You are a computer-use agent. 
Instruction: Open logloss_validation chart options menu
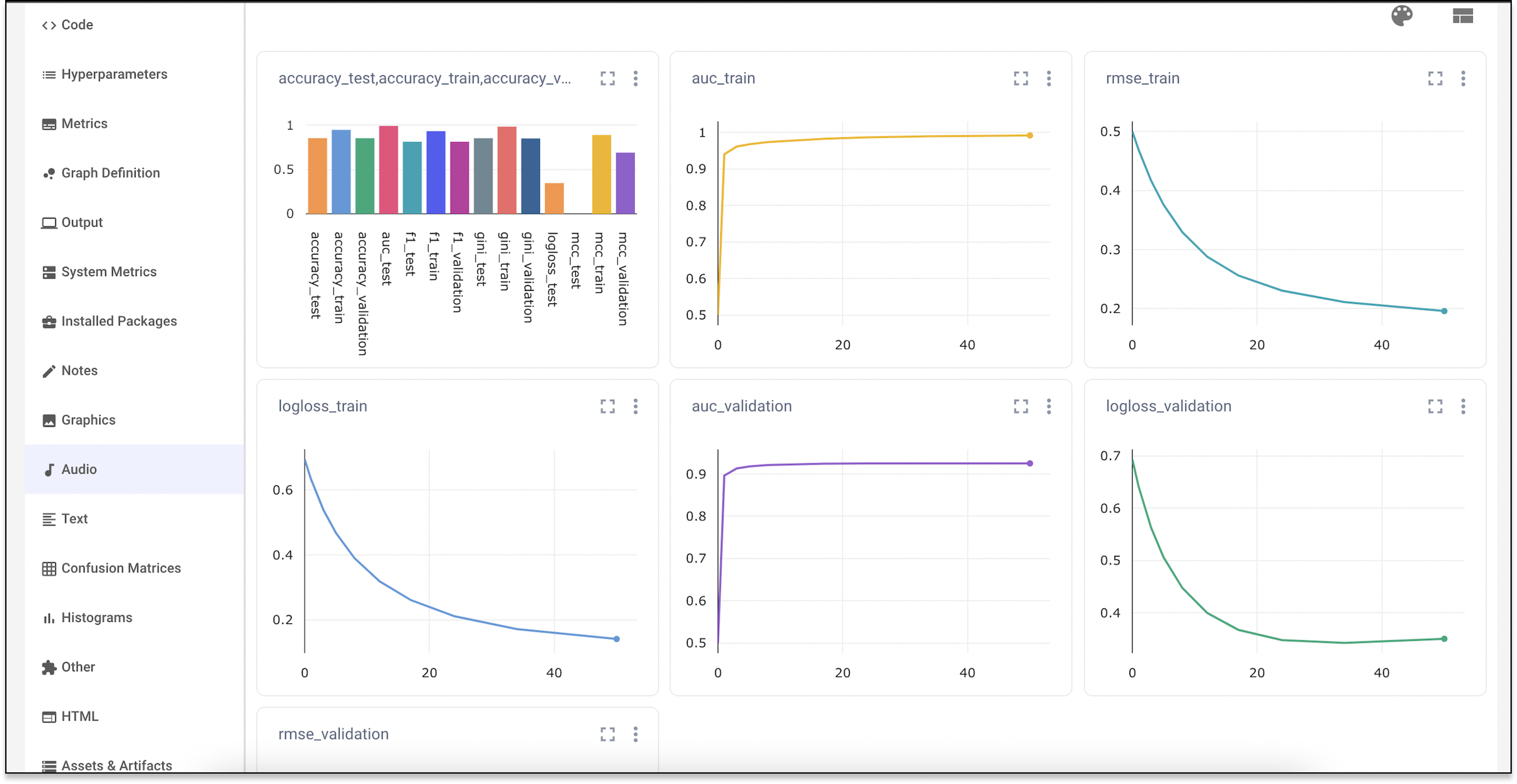click(x=1463, y=406)
